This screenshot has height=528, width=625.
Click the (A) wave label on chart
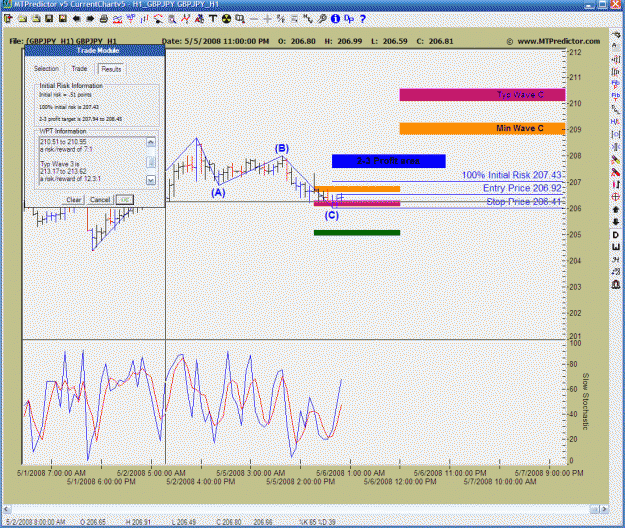click(x=218, y=192)
